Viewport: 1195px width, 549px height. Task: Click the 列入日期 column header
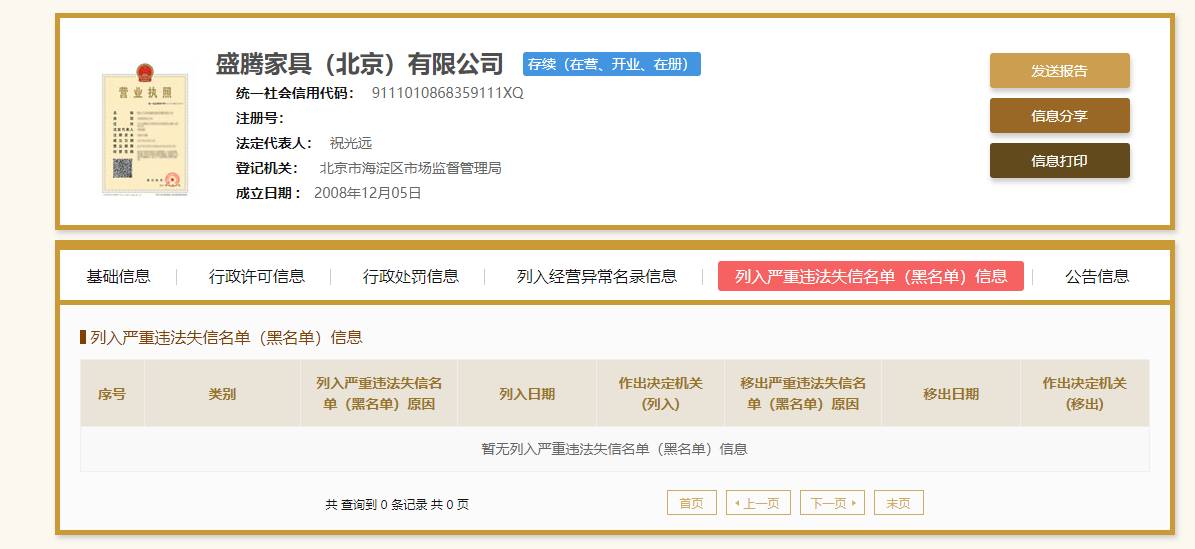[527, 393]
